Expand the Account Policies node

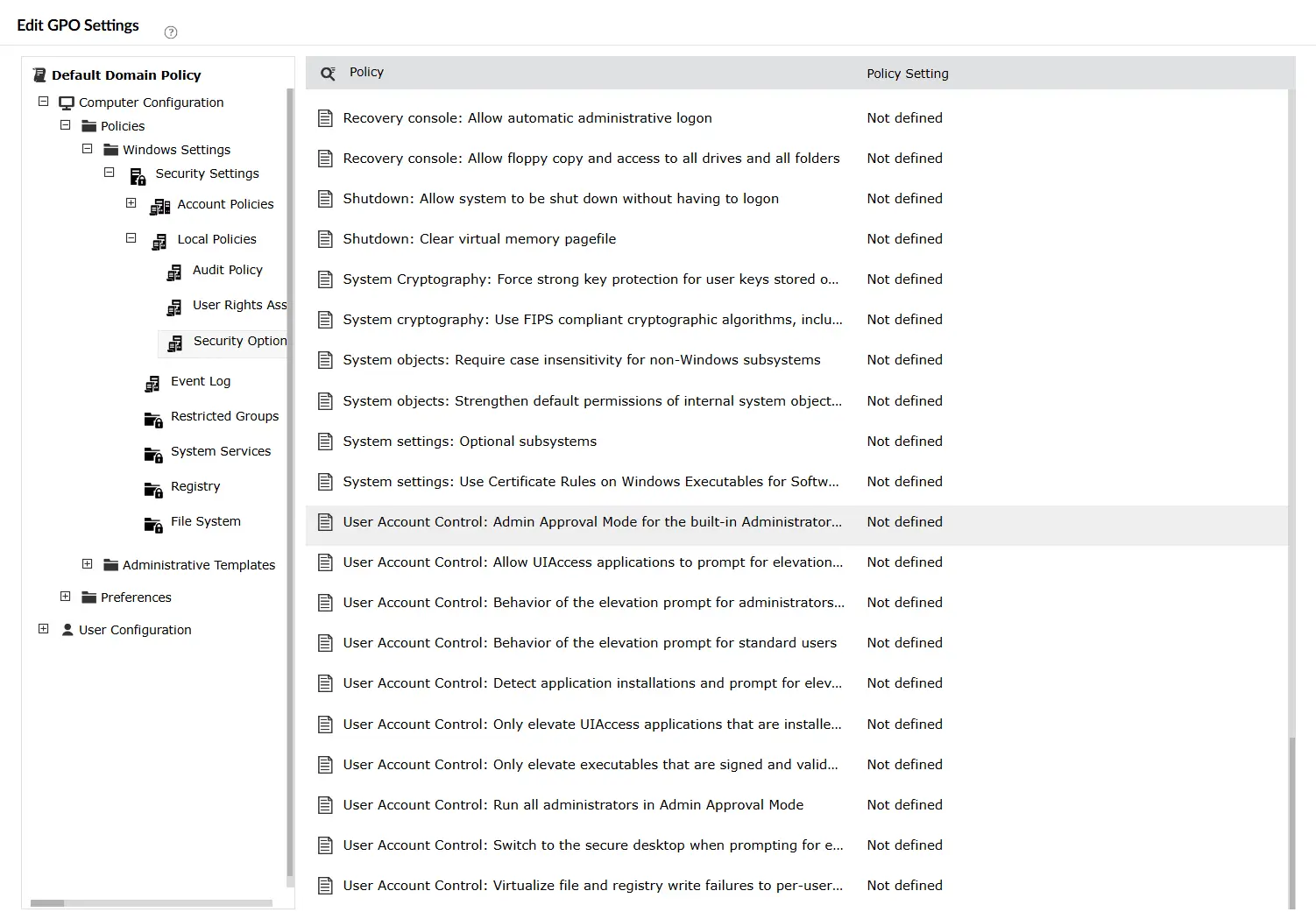(131, 203)
